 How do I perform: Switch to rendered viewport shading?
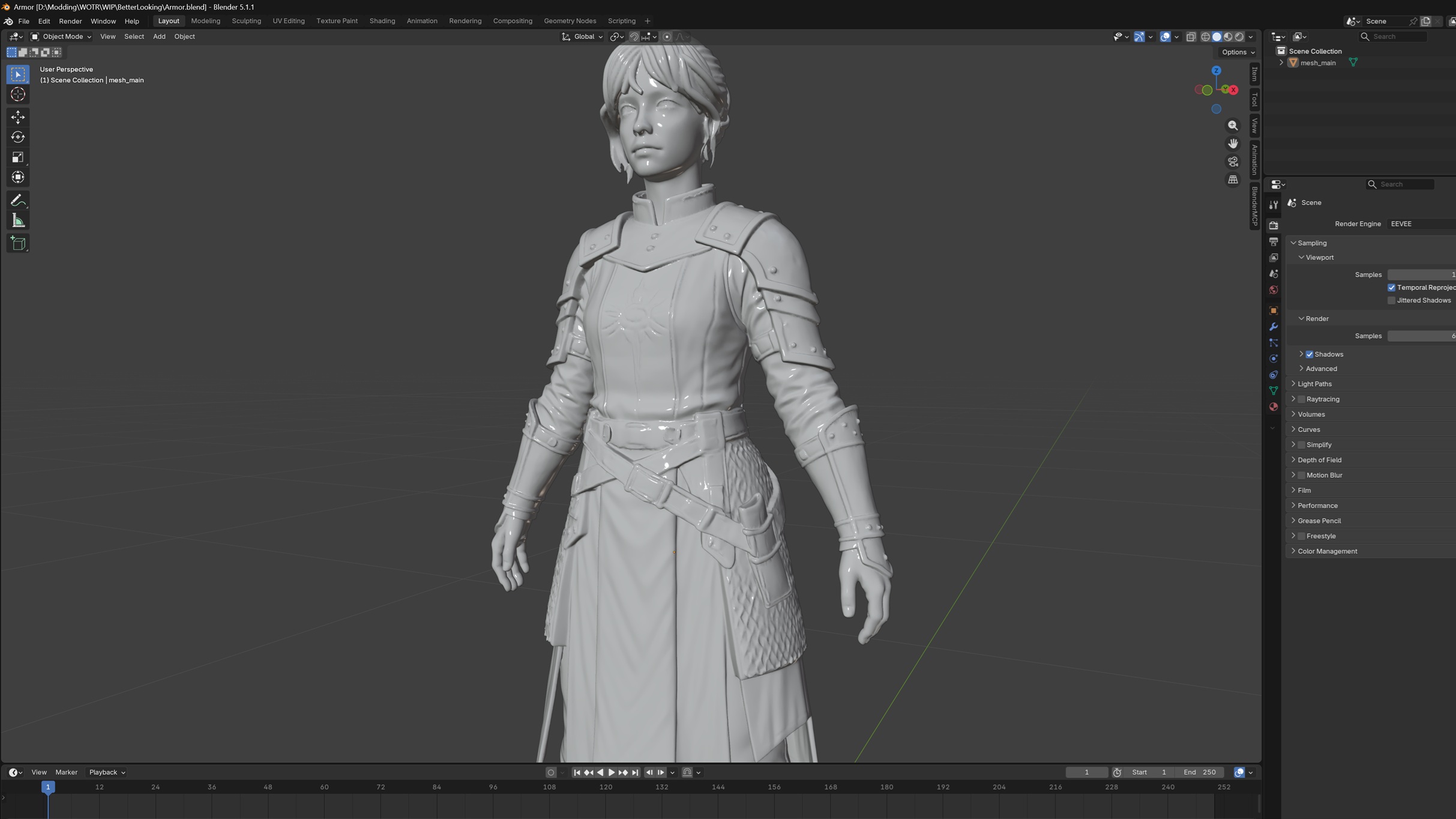coord(1239,37)
